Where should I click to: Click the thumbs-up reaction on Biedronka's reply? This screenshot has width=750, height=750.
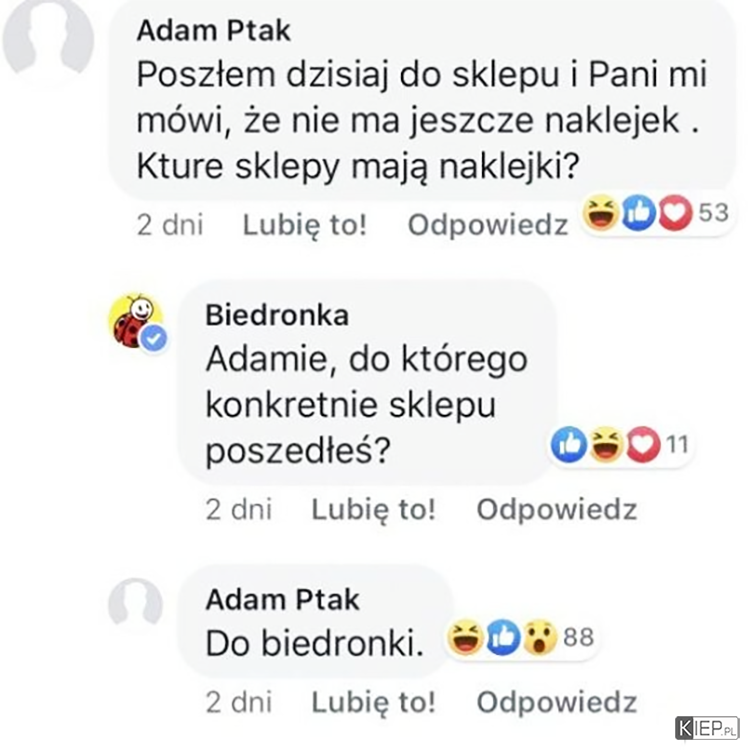(x=569, y=444)
